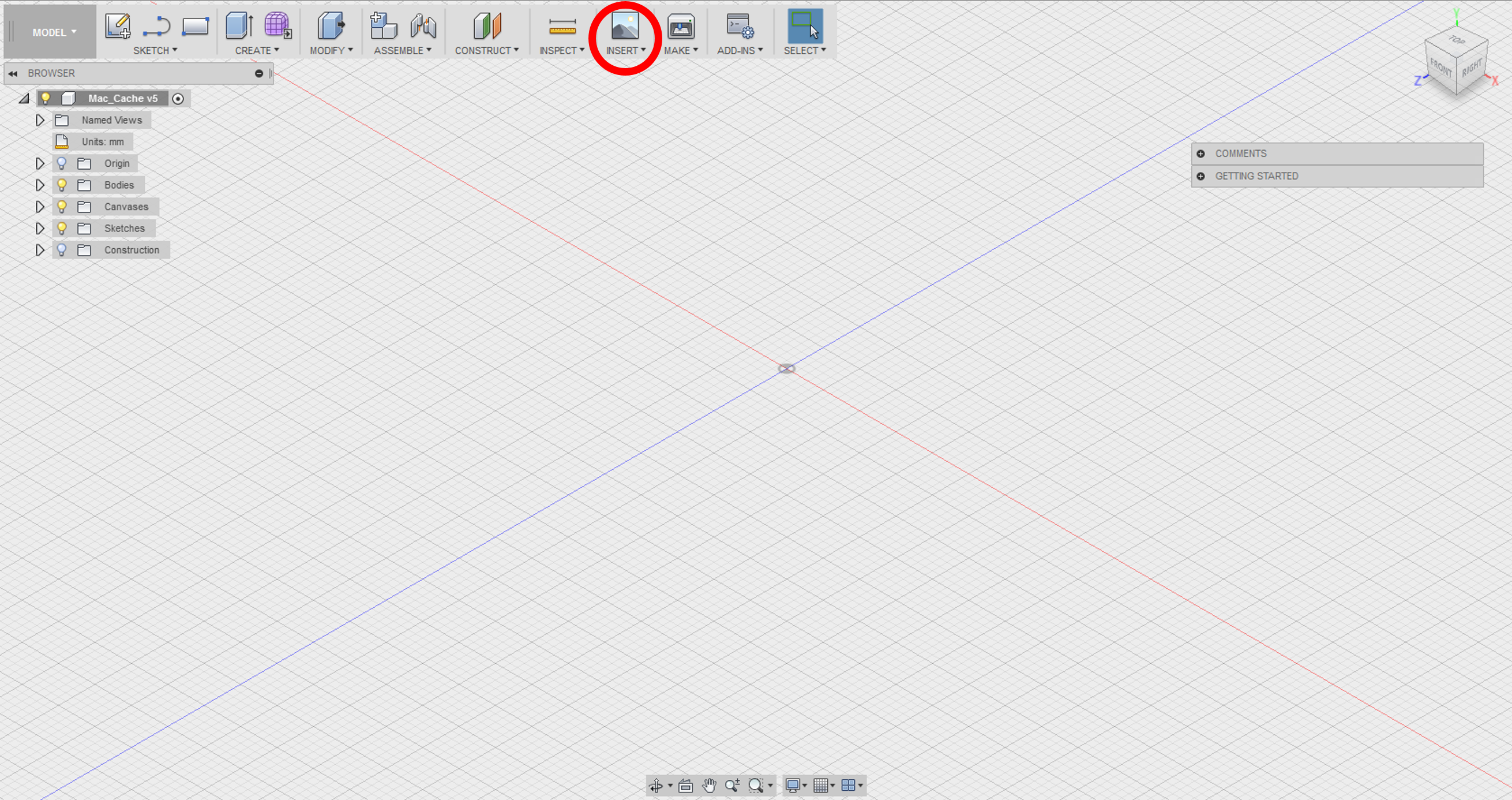Click the FRONT face of view cube
This screenshot has width=1512, height=800.
point(1441,68)
